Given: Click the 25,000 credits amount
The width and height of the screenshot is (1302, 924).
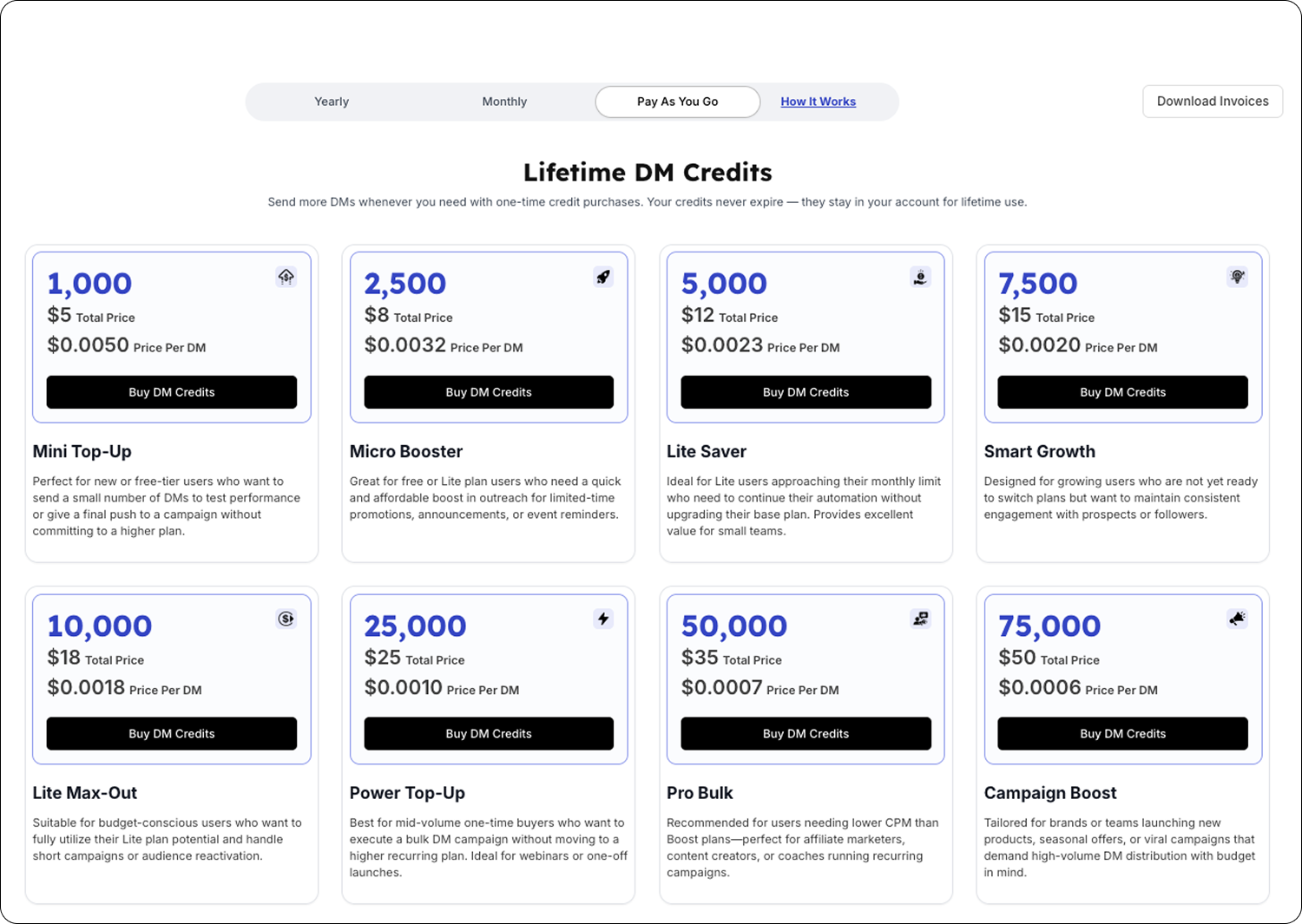Looking at the screenshot, I should point(416,626).
